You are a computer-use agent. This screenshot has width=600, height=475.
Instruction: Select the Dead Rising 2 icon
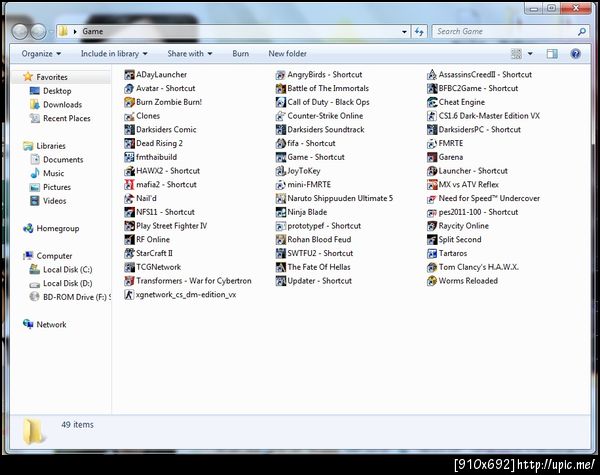(129, 144)
